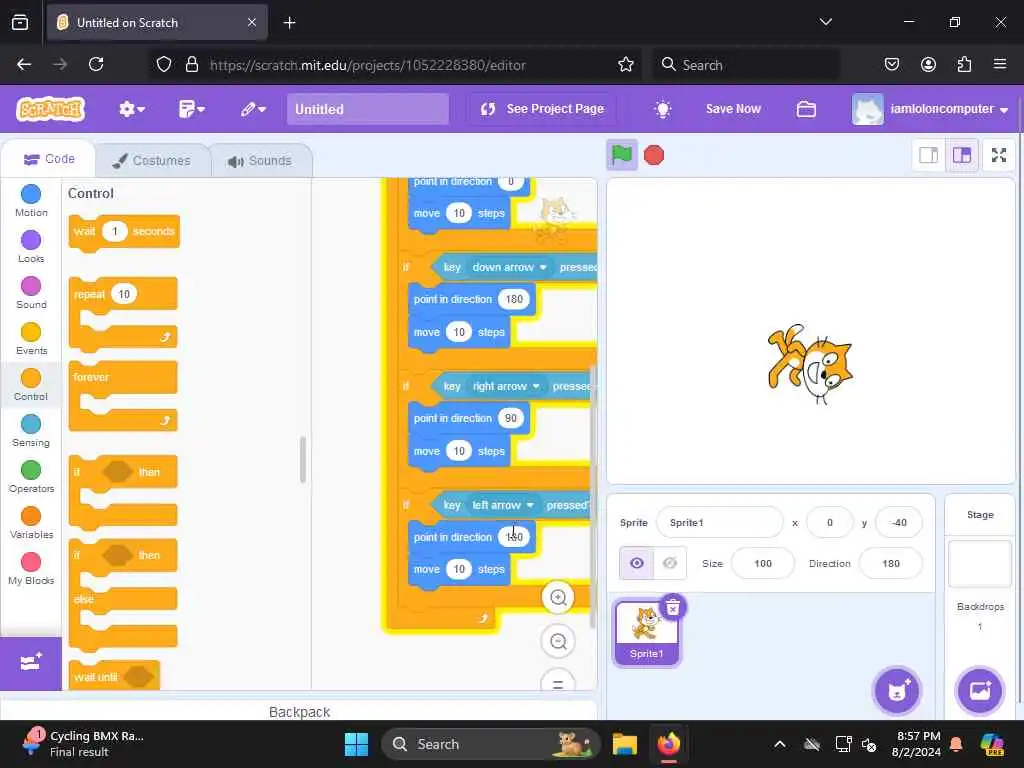Delete Sprite1 with the trash icon
1024x768 pixels.
pyautogui.click(x=673, y=607)
